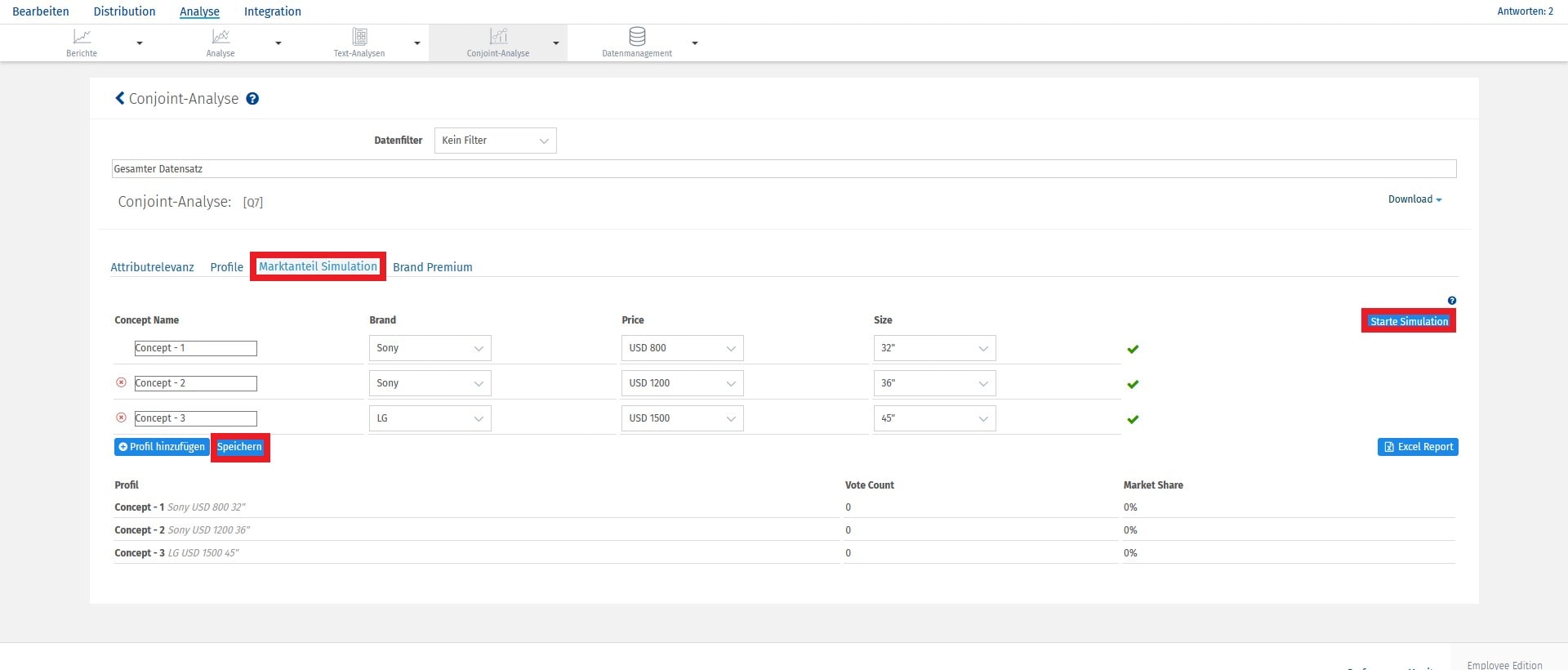Expand Size dropdown showing 32"
Viewport: 1568px width, 670px height.
coord(934,348)
